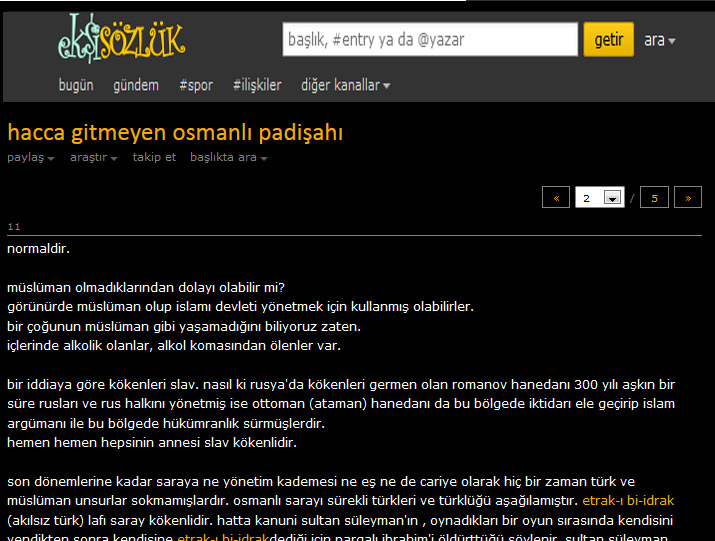This screenshot has height=541, width=715.
Task: Go to next page with » button
Action: [687, 198]
